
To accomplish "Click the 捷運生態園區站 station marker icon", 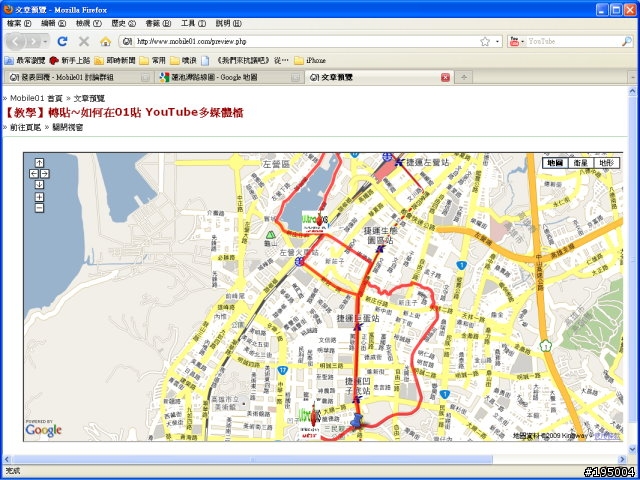I will 380,249.
